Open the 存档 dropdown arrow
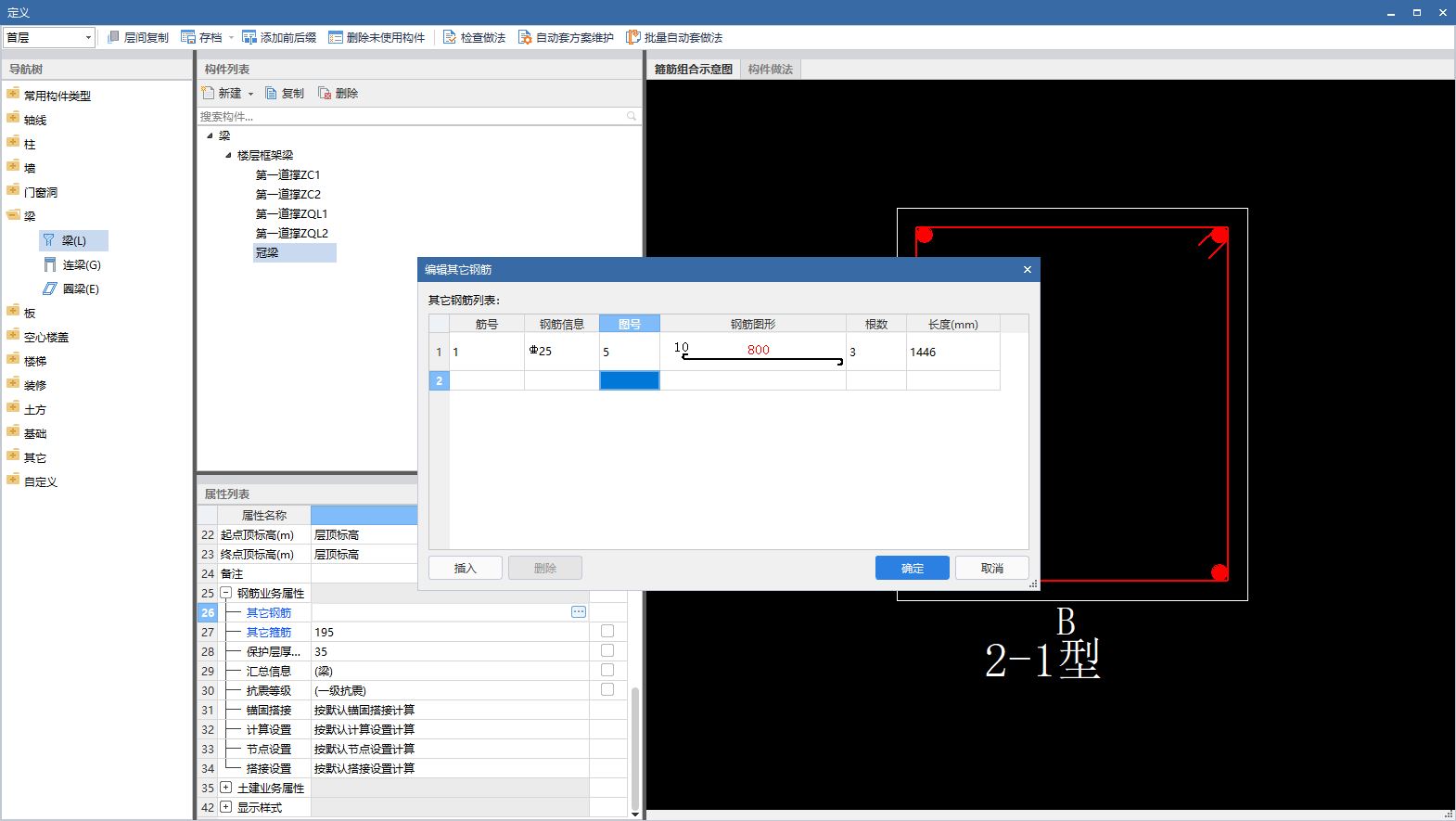The image size is (1456, 821). pyautogui.click(x=231, y=38)
